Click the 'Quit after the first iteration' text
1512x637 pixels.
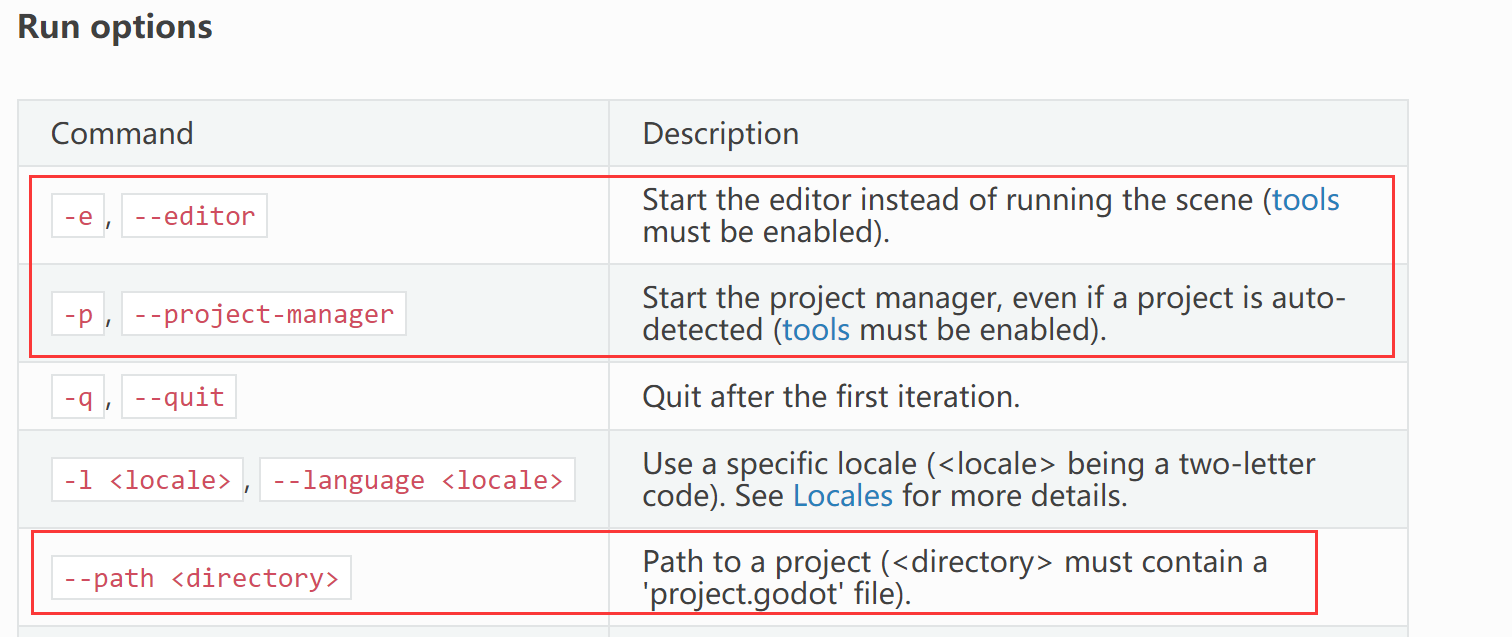830,397
